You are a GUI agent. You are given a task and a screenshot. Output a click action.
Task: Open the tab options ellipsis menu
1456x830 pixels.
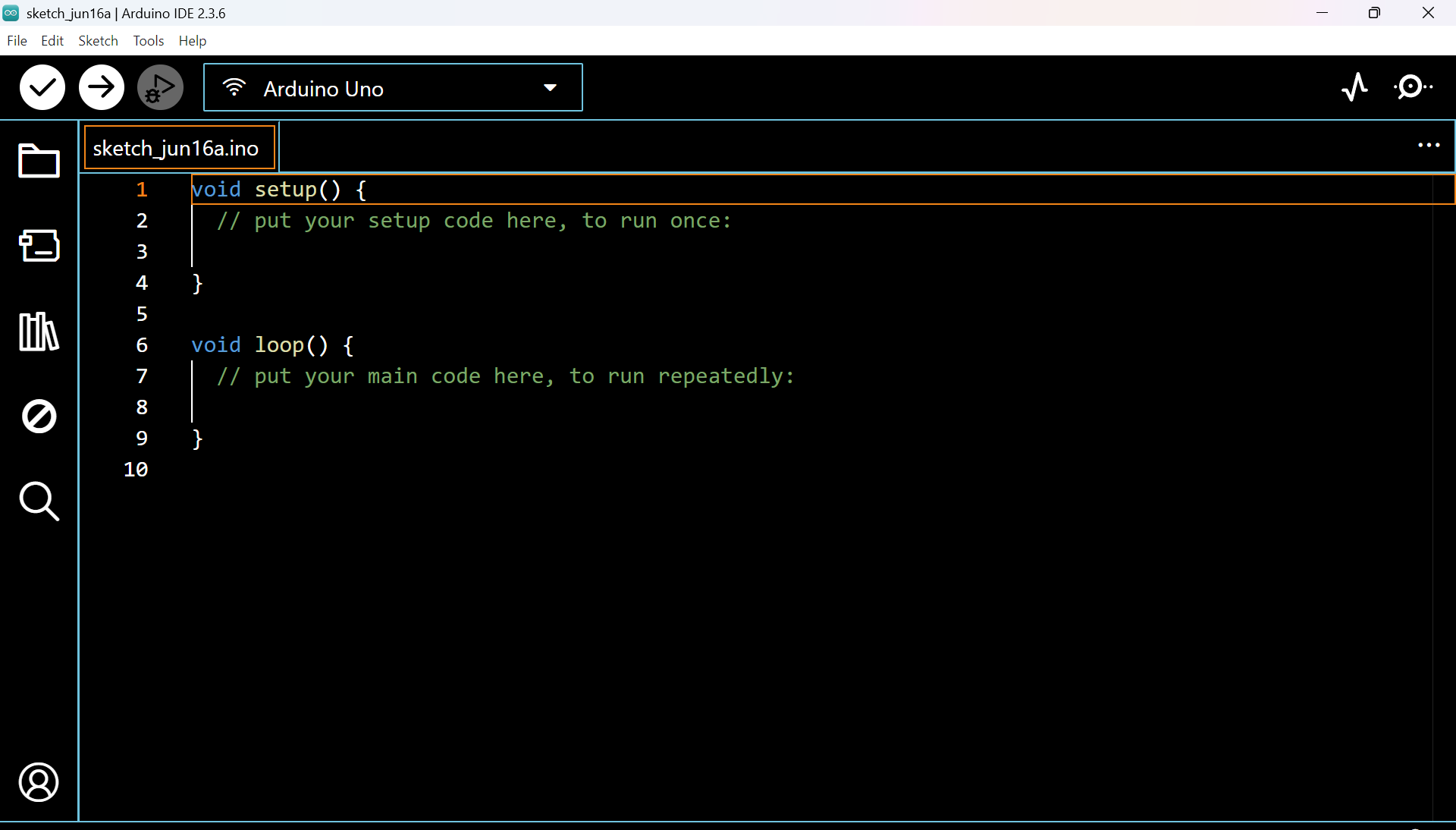point(1429,146)
